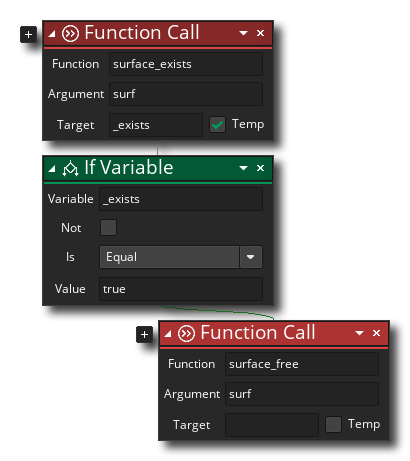Click the Function Call icon on surface_exists node
Viewport: 410px width, 461px height.
pyautogui.click(x=70, y=33)
